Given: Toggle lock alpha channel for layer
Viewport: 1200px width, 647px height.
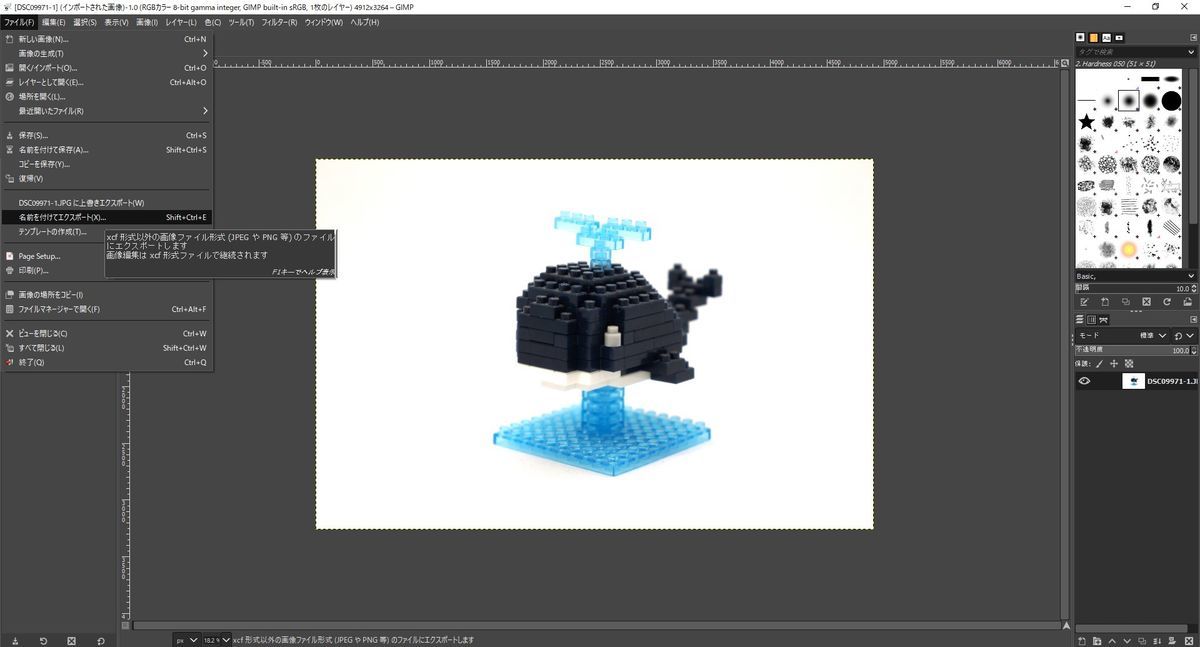Looking at the screenshot, I should click(1129, 364).
